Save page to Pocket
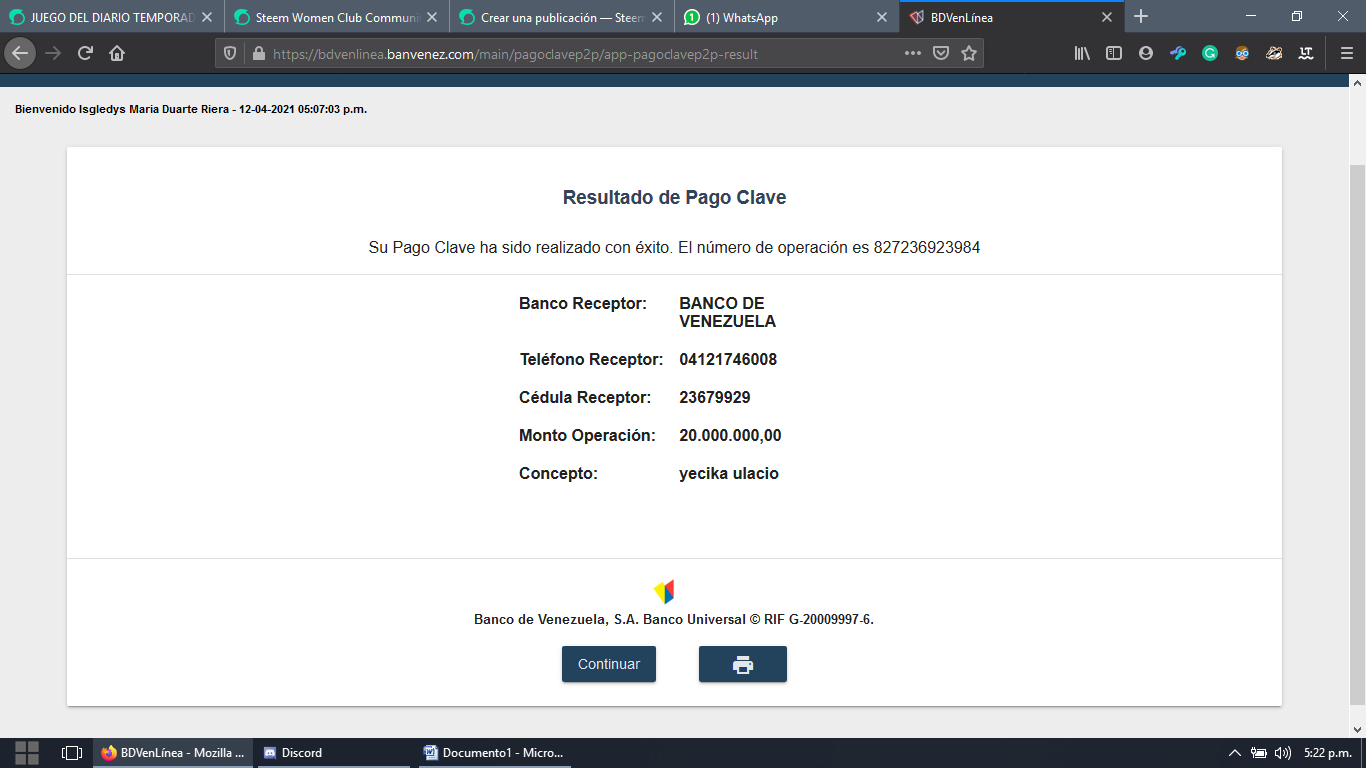 click(x=941, y=54)
